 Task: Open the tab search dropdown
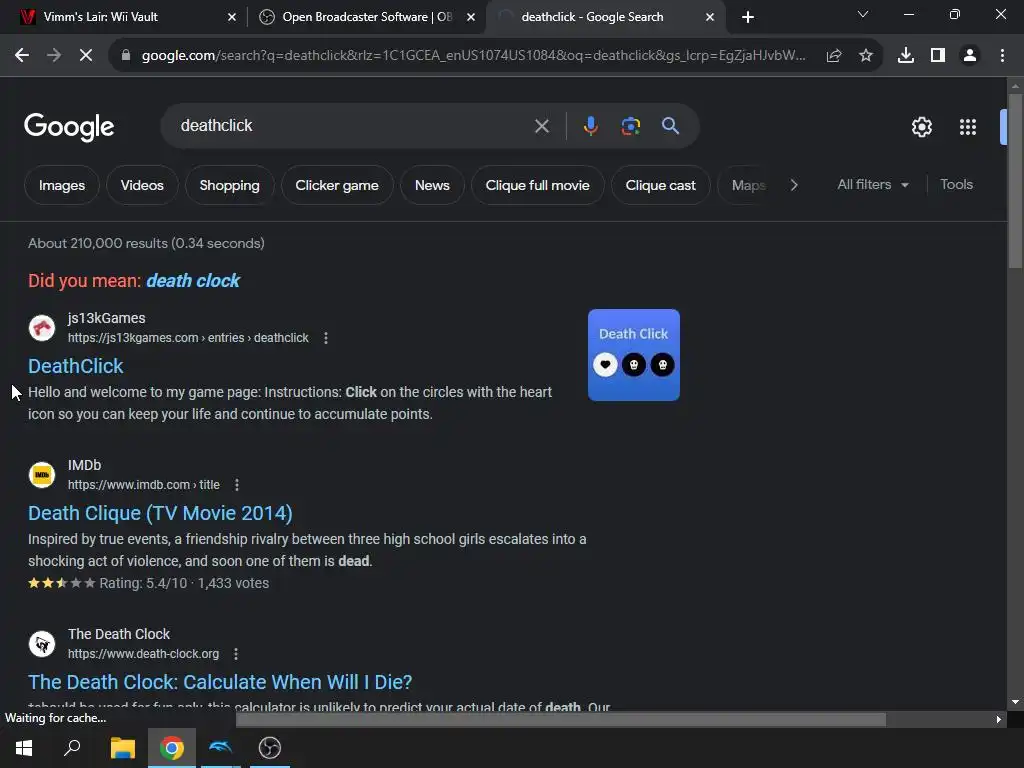coord(863,14)
